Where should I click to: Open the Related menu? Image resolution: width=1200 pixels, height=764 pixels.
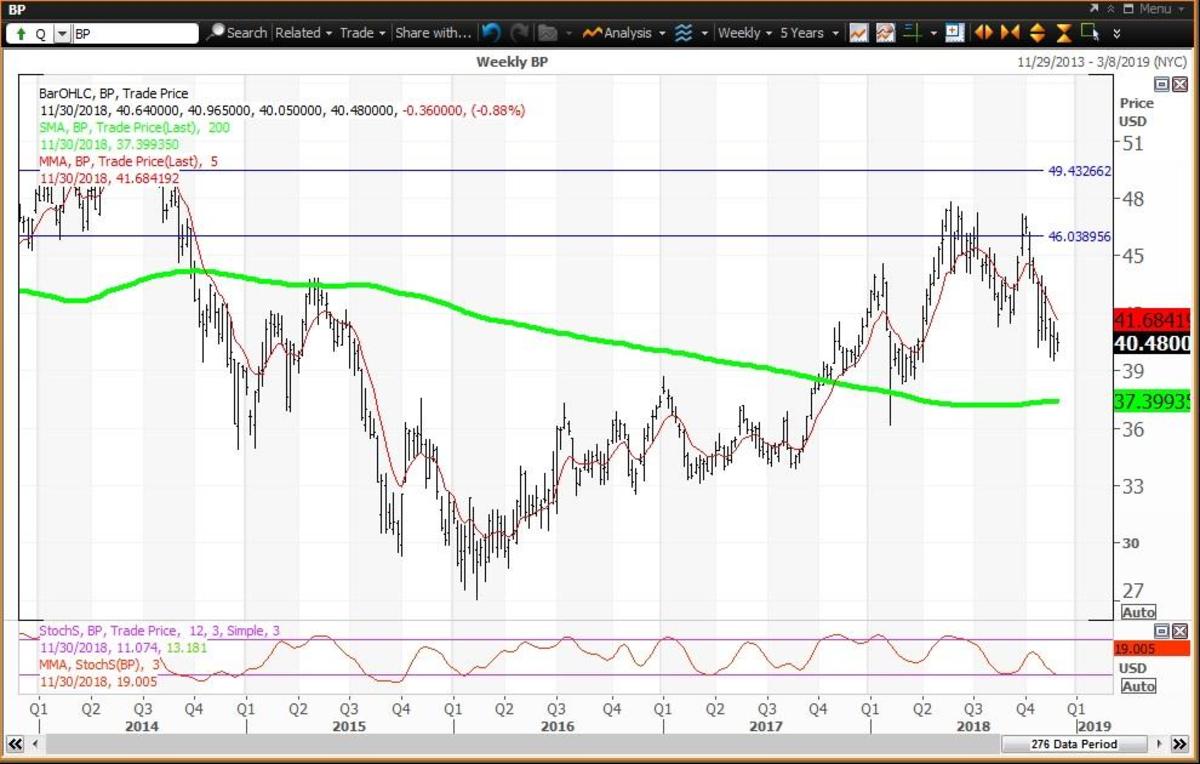[300, 33]
